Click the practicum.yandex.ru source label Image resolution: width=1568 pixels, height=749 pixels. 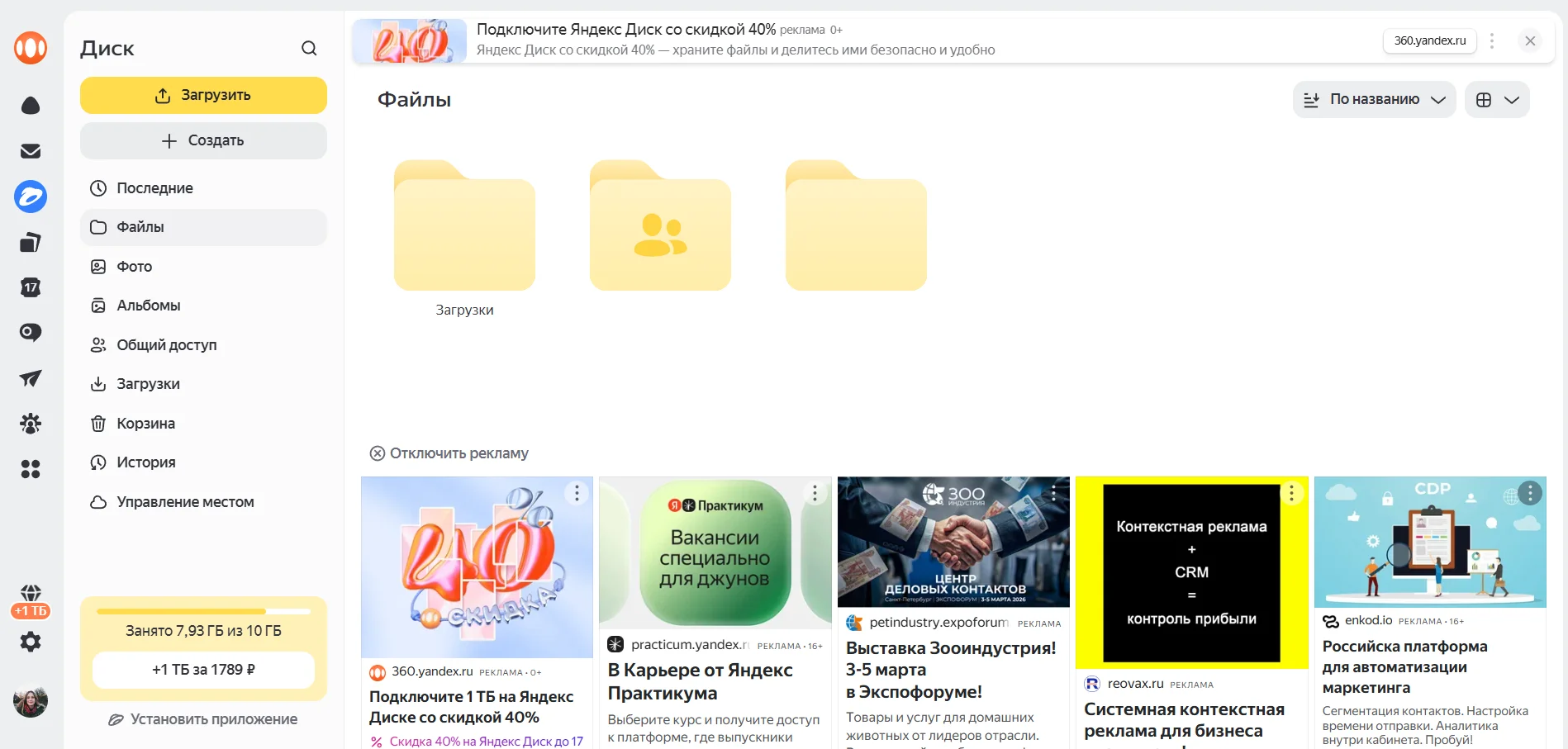pos(690,644)
